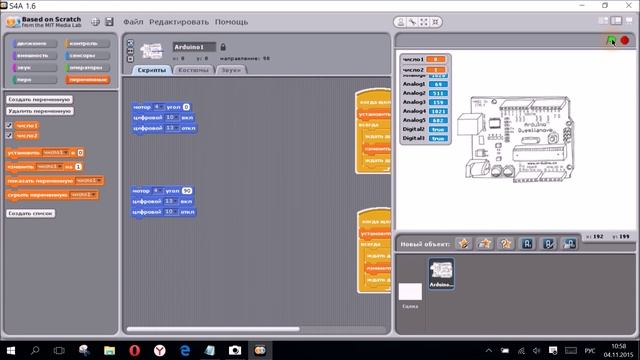Open the переменные blocks category
640x360 pixels.
pos(87,80)
